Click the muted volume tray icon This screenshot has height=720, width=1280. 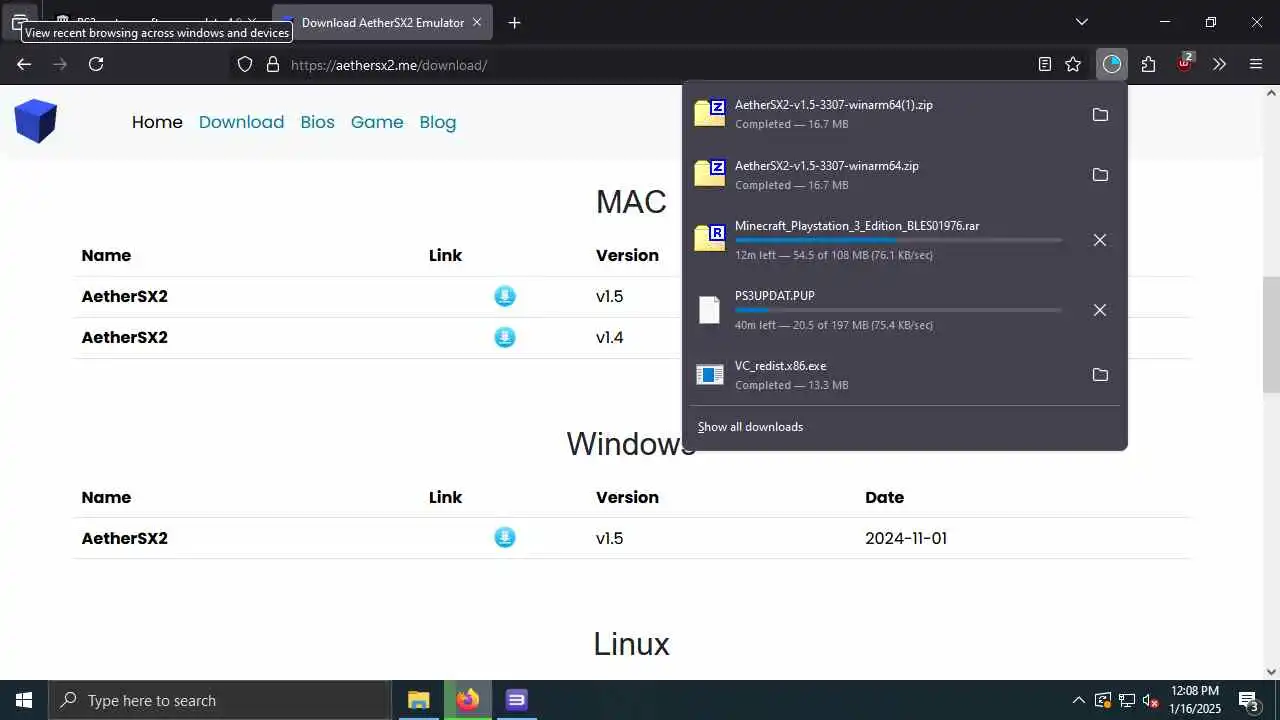(1151, 700)
